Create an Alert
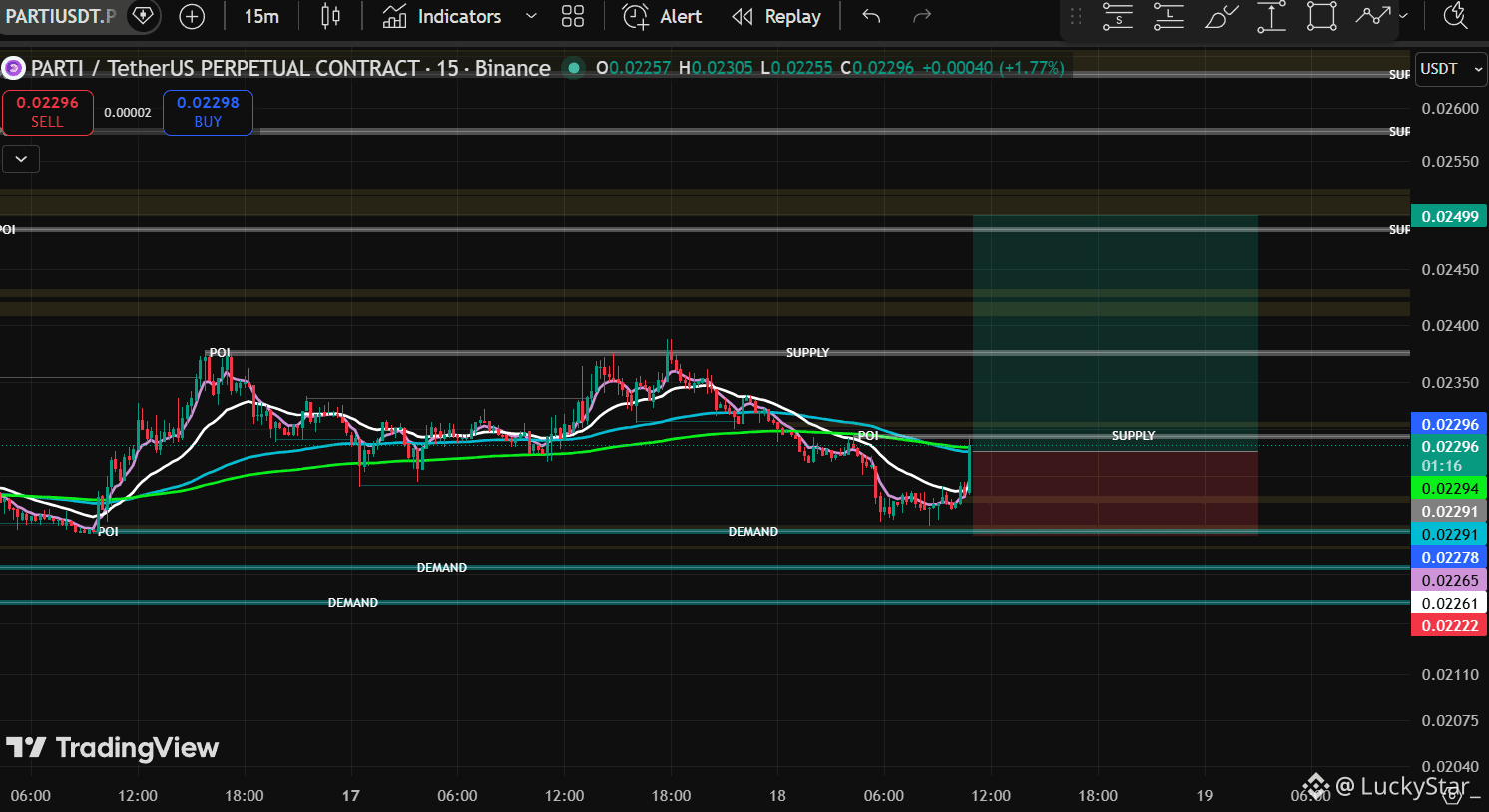The width and height of the screenshot is (1489, 812). (x=662, y=16)
